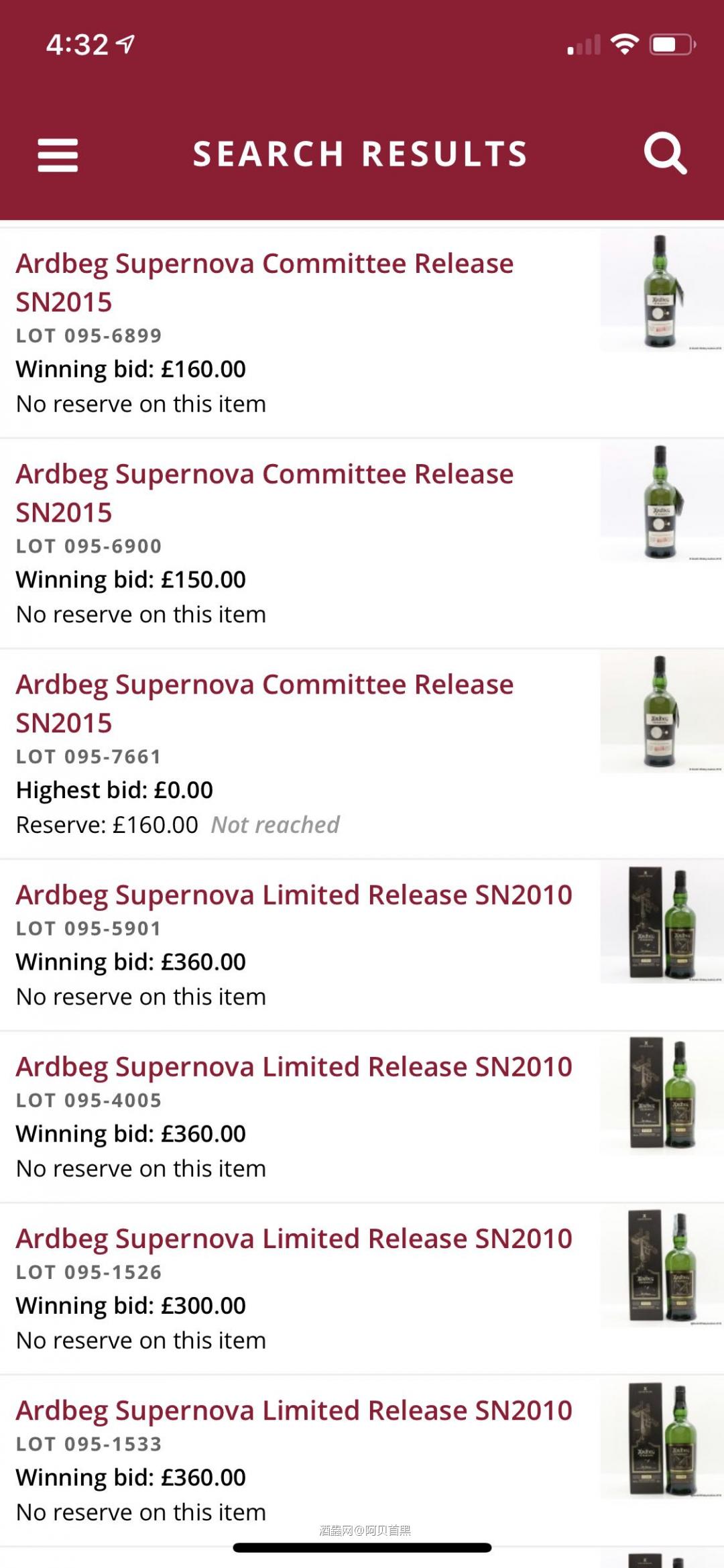The height and width of the screenshot is (1568, 724).
Task: Tap the search magnifier icon
Action: tap(664, 154)
